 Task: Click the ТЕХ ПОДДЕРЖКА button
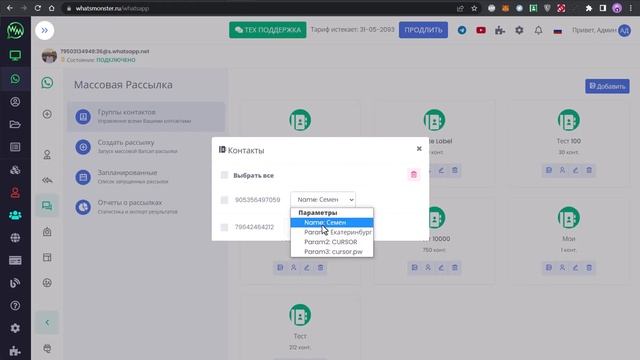[x=268, y=30]
